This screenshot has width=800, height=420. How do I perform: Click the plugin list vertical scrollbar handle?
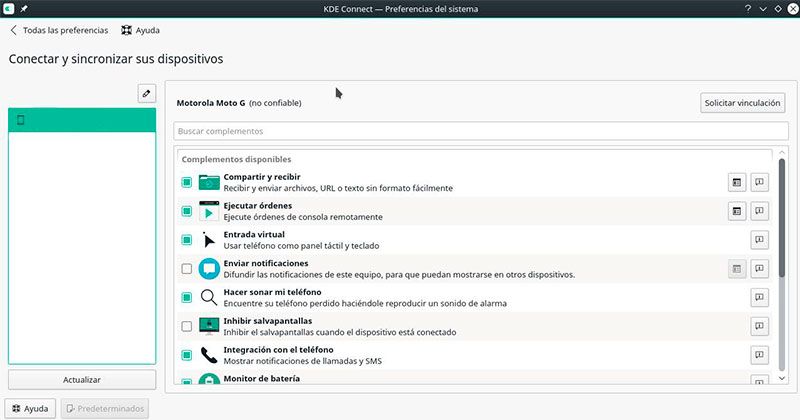coord(782,218)
